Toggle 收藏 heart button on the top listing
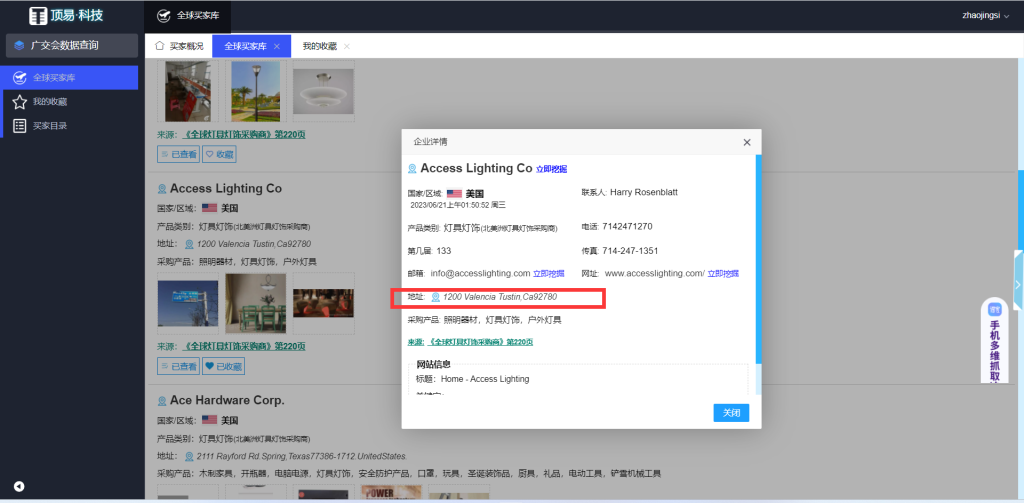1024x503 pixels. [x=219, y=155]
